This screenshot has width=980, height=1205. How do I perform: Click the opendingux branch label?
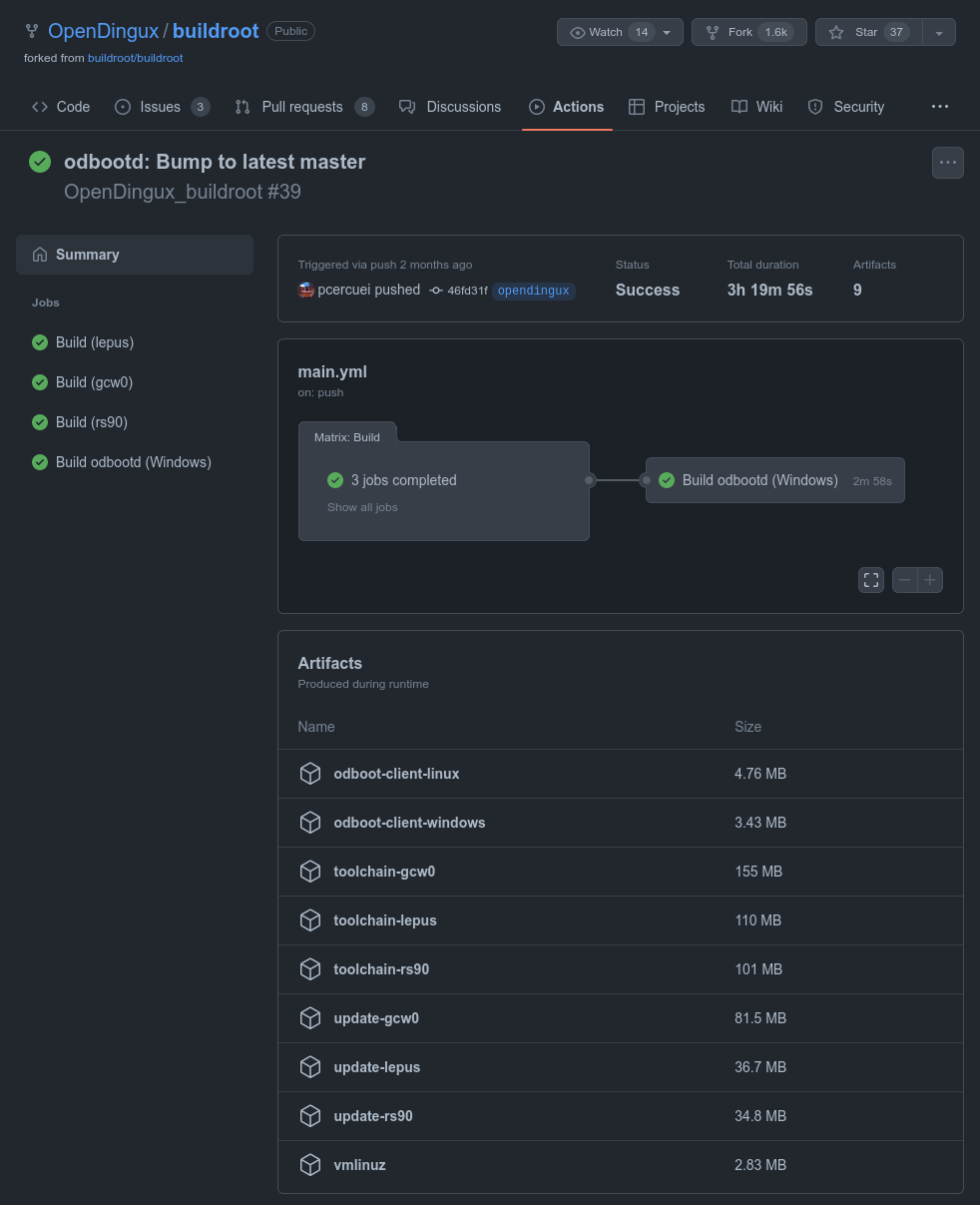click(x=534, y=291)
